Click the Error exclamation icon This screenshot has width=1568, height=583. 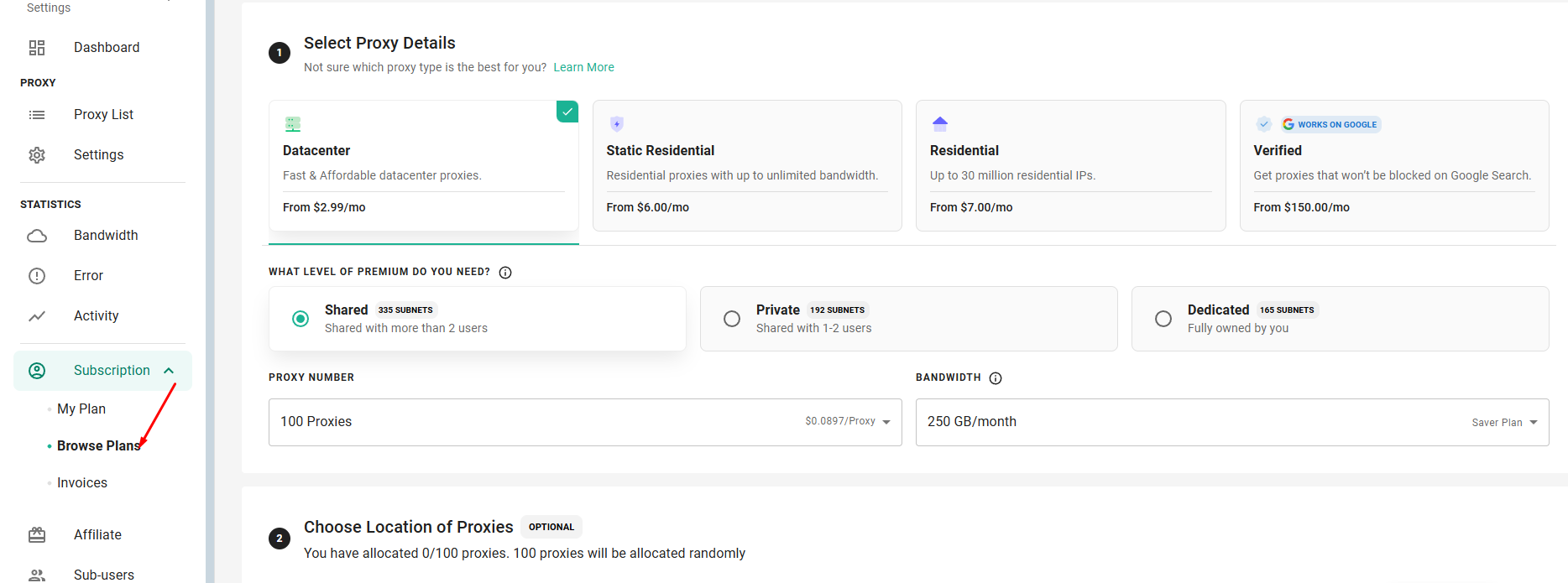[x=37, y=276]
